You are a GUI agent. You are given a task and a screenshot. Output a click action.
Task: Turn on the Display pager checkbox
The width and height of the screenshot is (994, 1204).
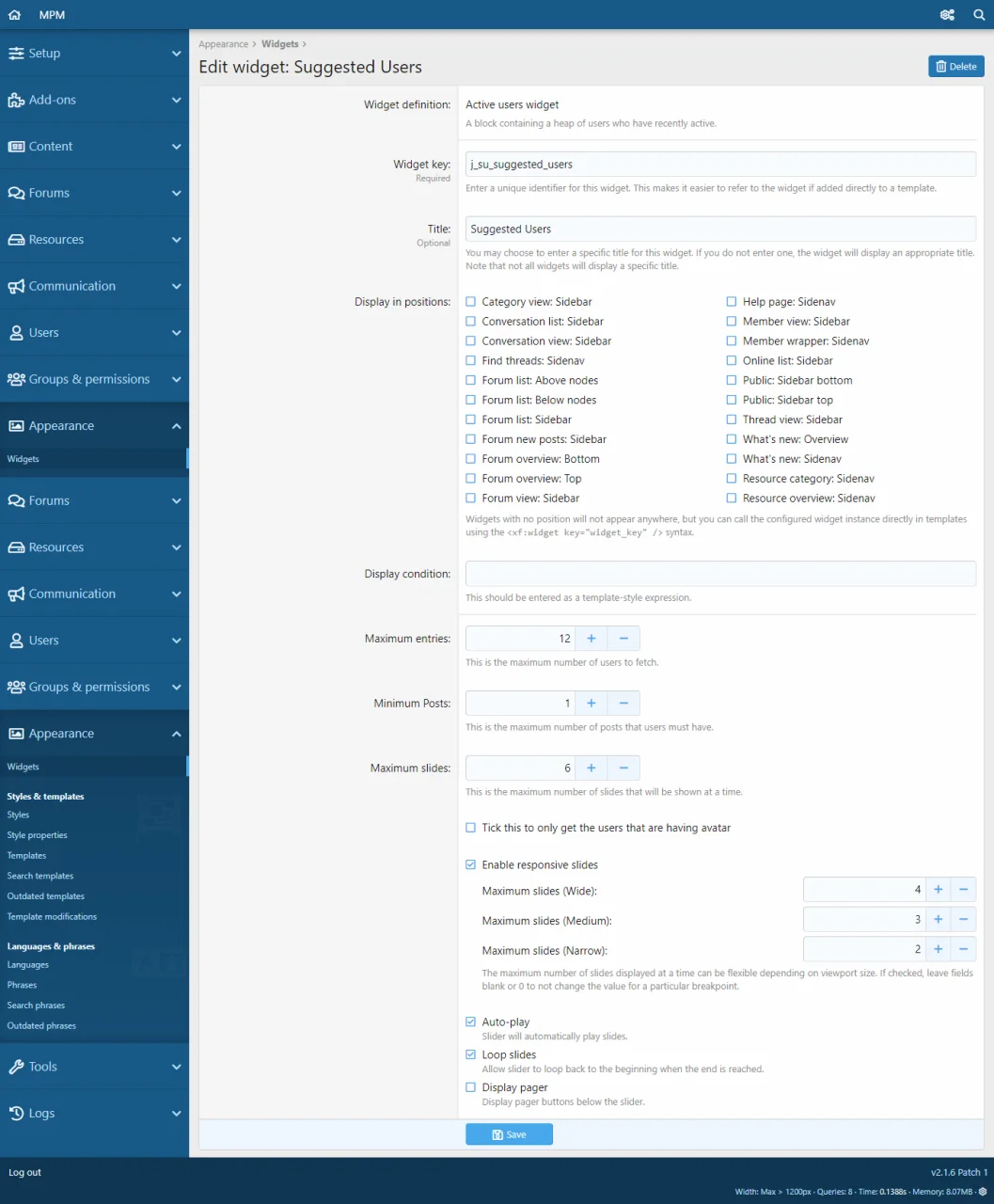click(471, 1088)
